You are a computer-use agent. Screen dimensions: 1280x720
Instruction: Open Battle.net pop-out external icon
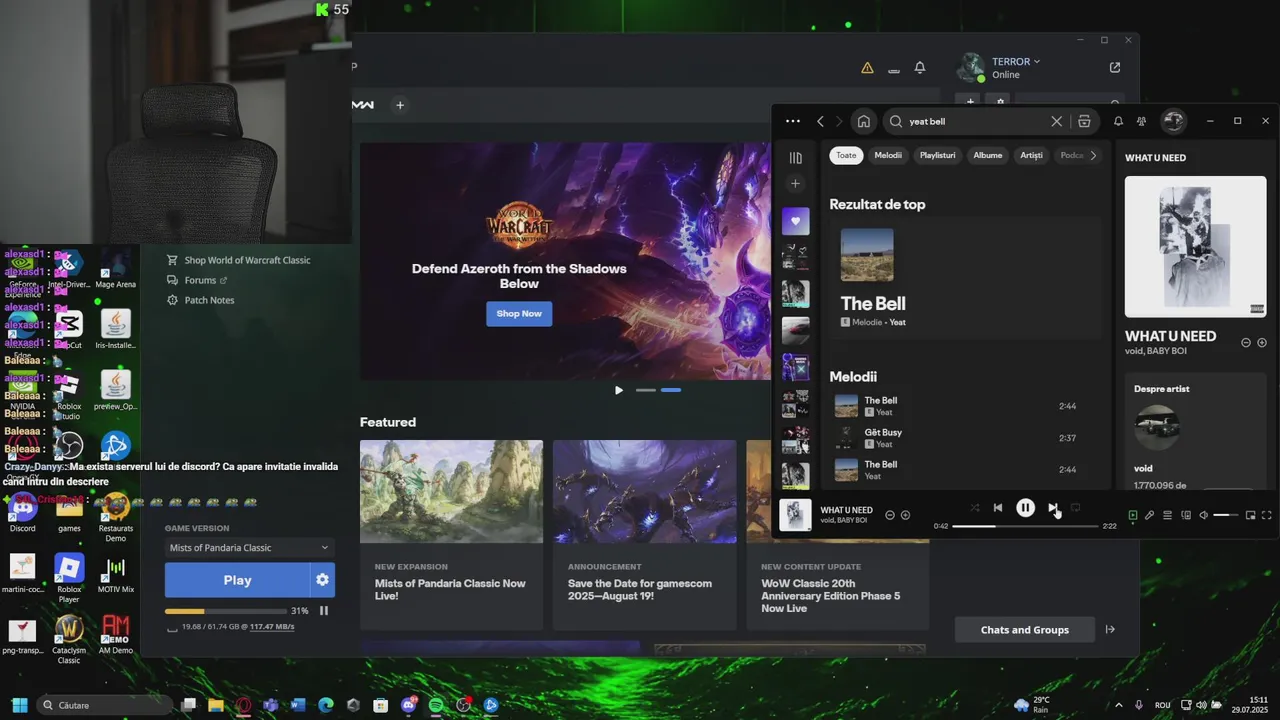pos(1115,68)
